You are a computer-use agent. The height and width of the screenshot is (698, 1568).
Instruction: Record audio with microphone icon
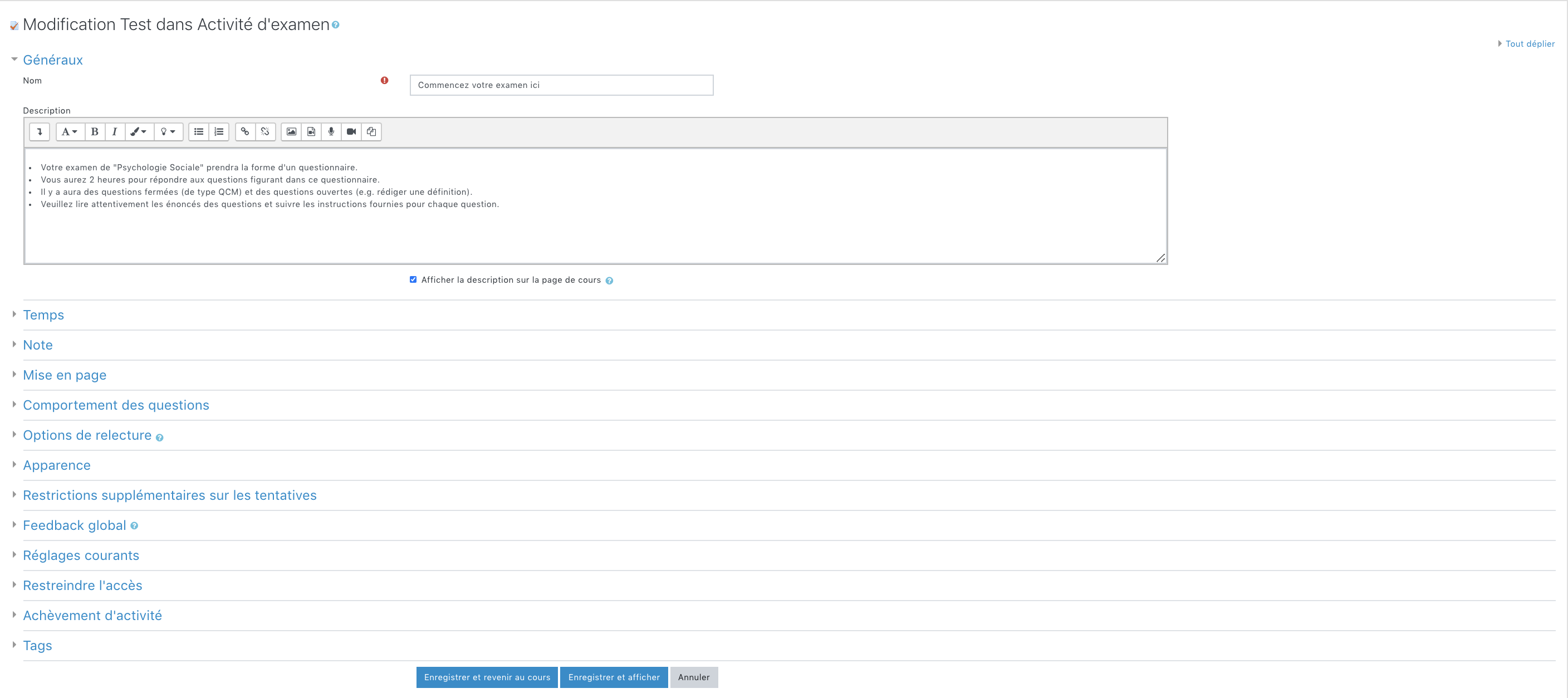point(331,131)
